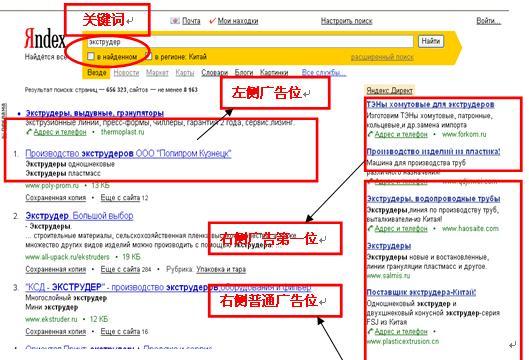
Task: Switch to the Блоги tab
Action: (244, 73)
